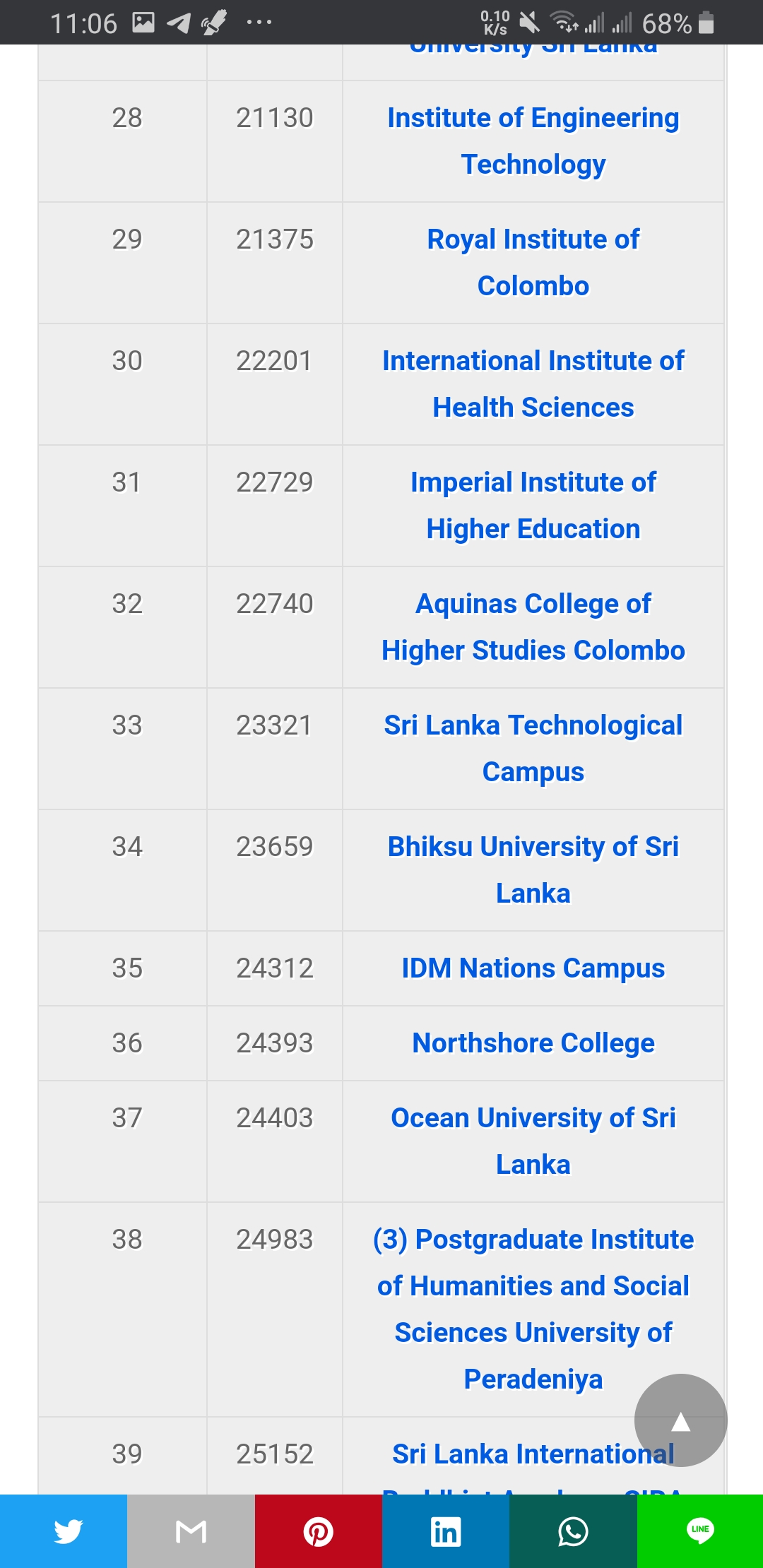The width and height of the screenshot is (763, 1568).
Task: Tap the Telegram notification icon in status bar
Action: tap(179, 23)
